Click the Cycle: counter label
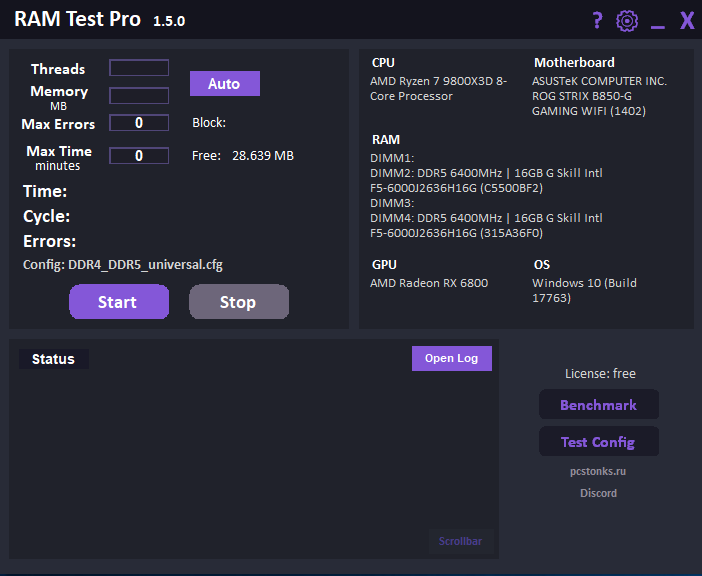 coord(47,217)
